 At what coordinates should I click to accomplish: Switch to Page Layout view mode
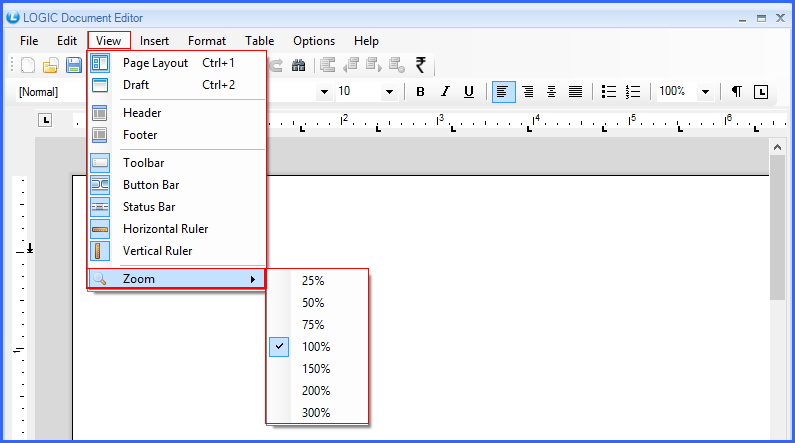click(177, 63)
